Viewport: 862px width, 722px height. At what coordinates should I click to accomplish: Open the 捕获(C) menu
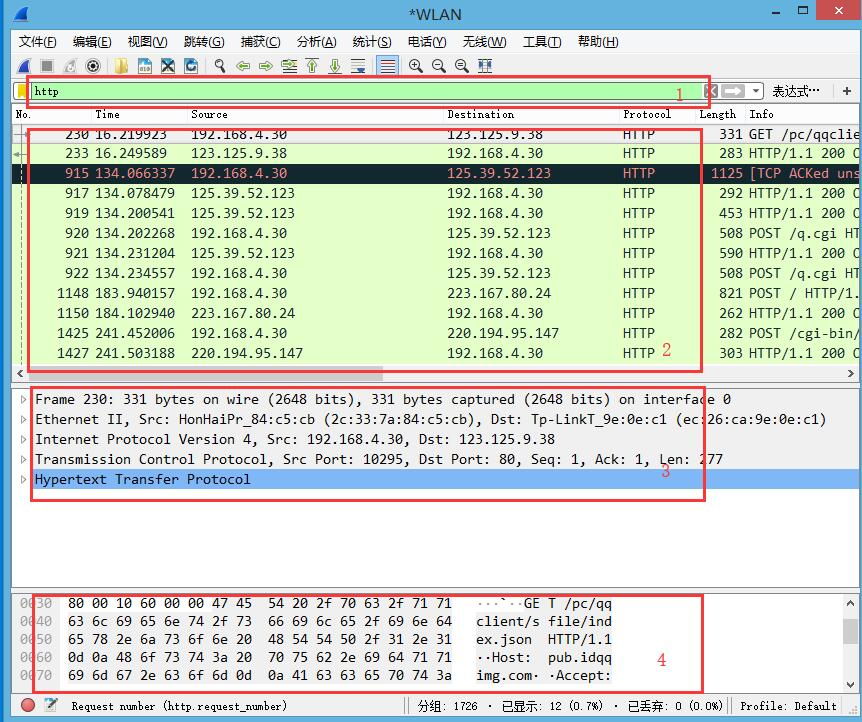click(x=261, y=42)
